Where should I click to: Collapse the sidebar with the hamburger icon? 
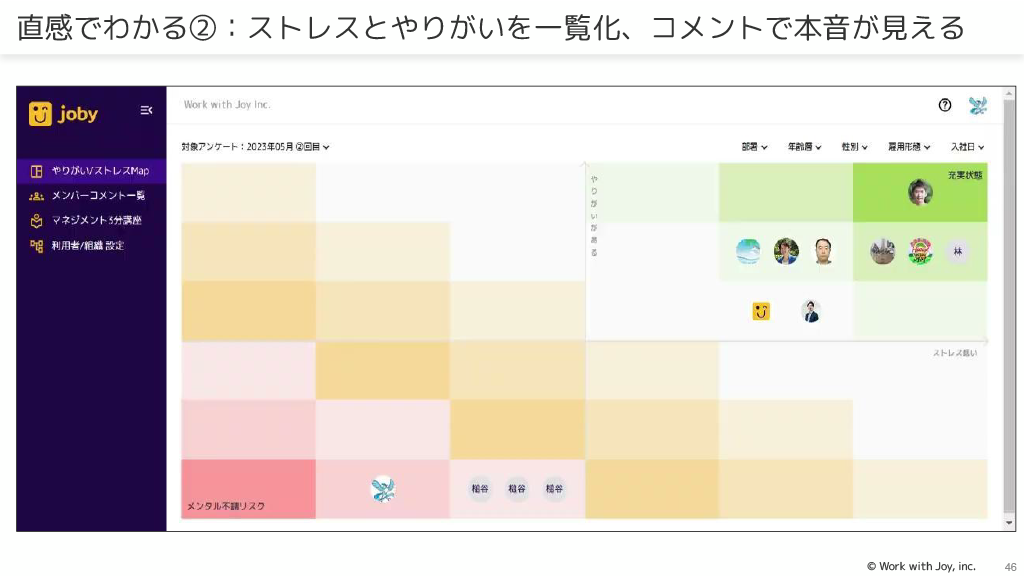[146, 111]
